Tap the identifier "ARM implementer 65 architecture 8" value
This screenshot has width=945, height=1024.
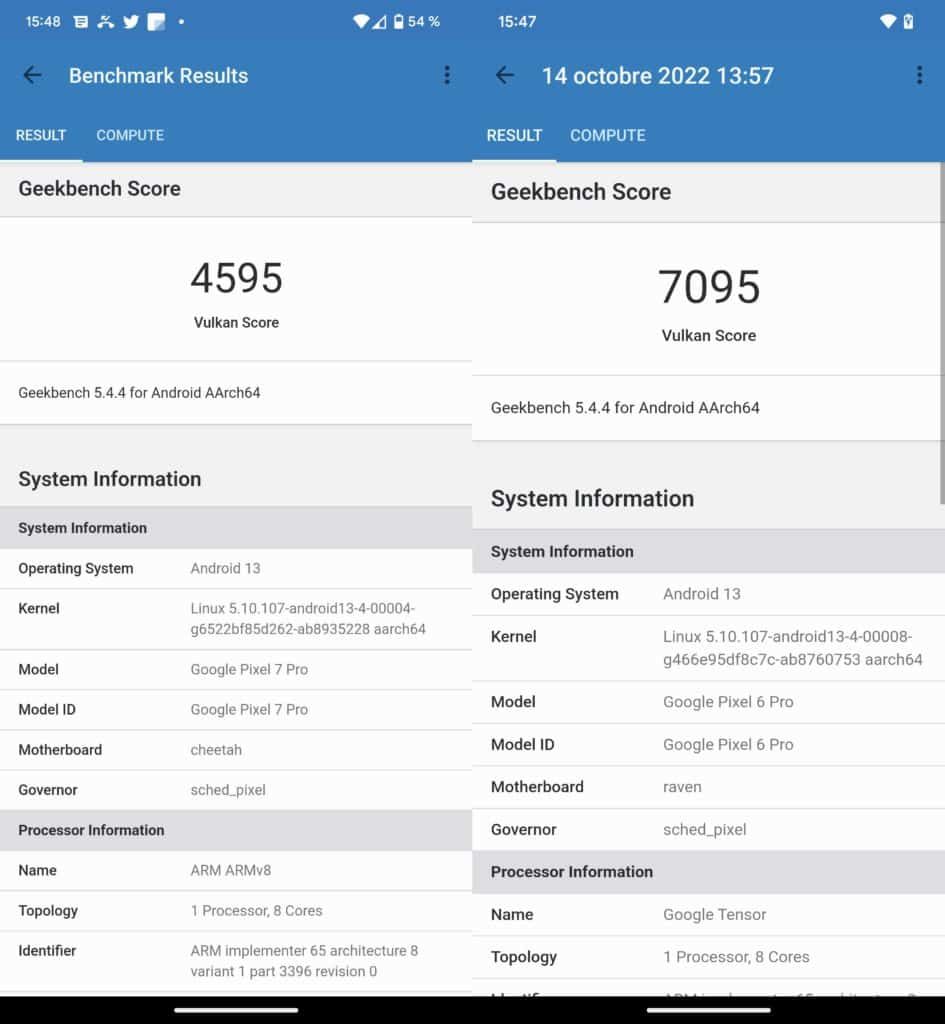click(304, 961)
